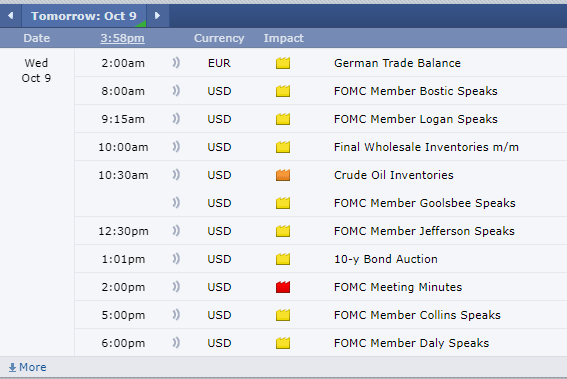Open FOMC Meeting Minutes event details
This screenshot has width=567, height=379.
click(x=398, y=287)
